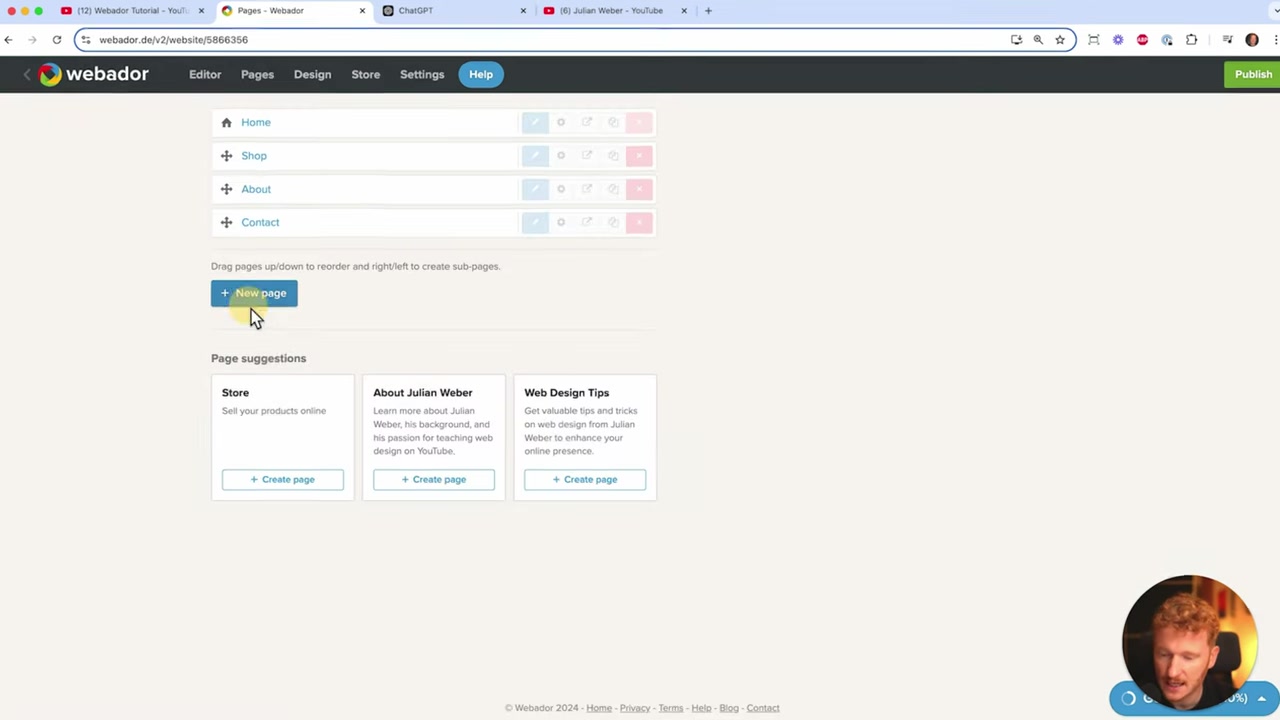Open About page external link icon
This screenshot has width=1280, height=720.
pyautogui.click(x=587, y=189)
